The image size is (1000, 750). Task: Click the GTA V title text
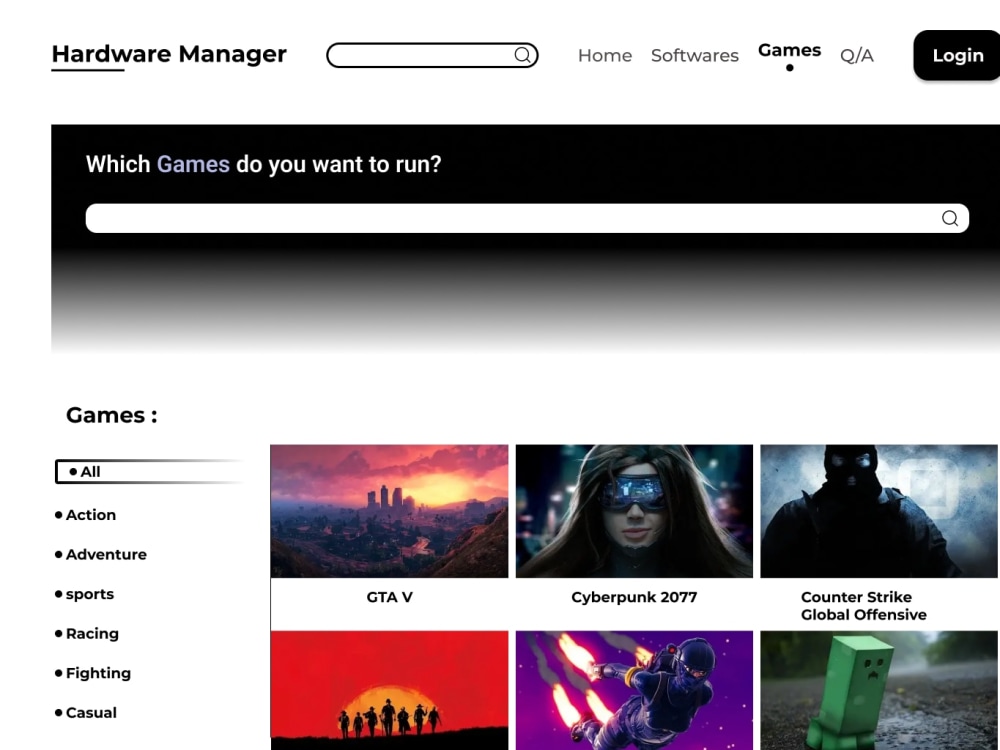pyautogui.click(x=389, y=597)
